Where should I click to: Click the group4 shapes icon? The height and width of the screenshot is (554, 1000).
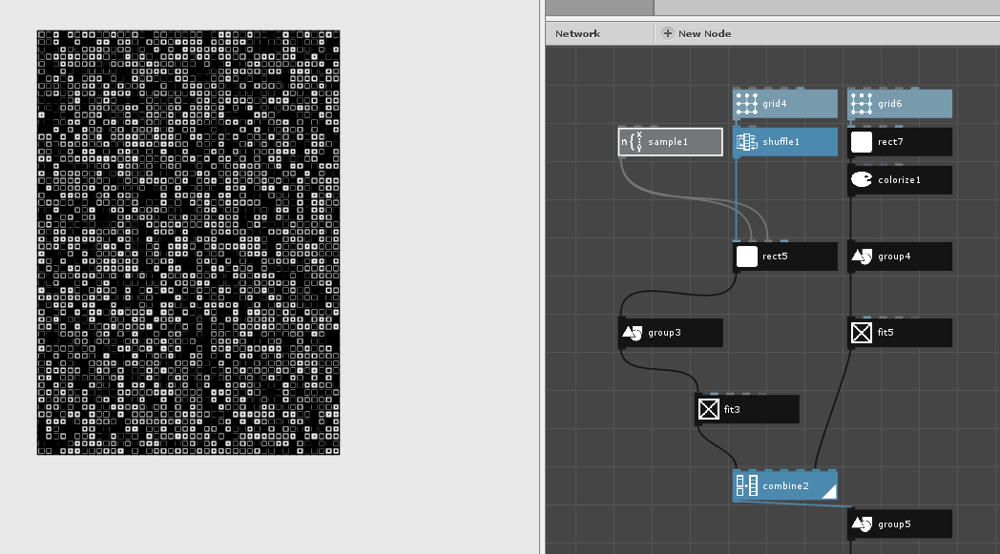(x=862, y=256)
